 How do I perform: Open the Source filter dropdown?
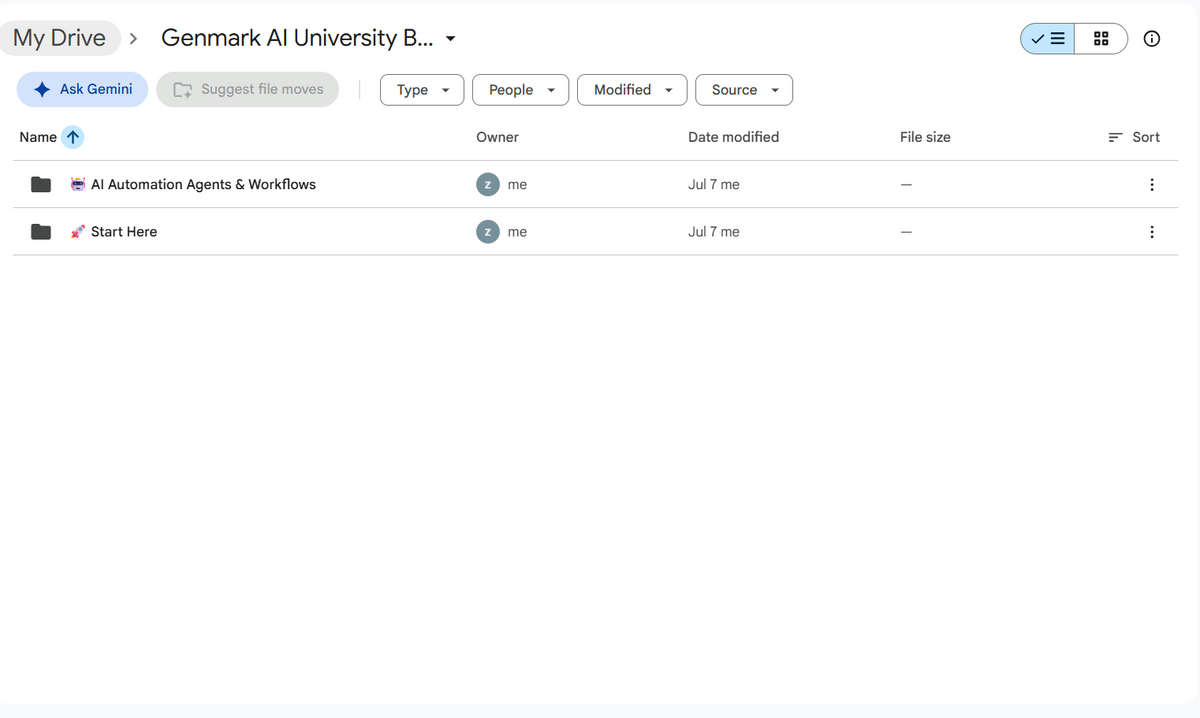coord(744,90)
